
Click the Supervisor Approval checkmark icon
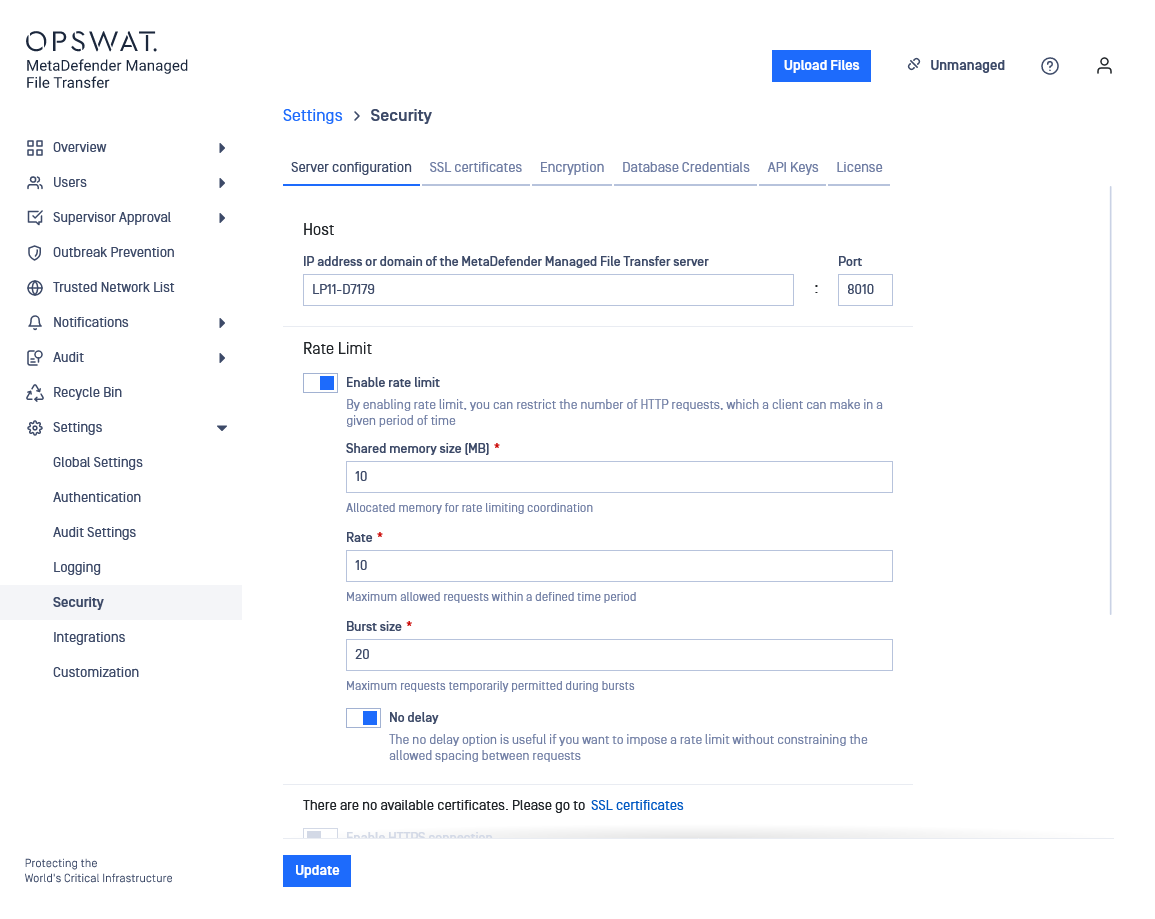(35, 217)
